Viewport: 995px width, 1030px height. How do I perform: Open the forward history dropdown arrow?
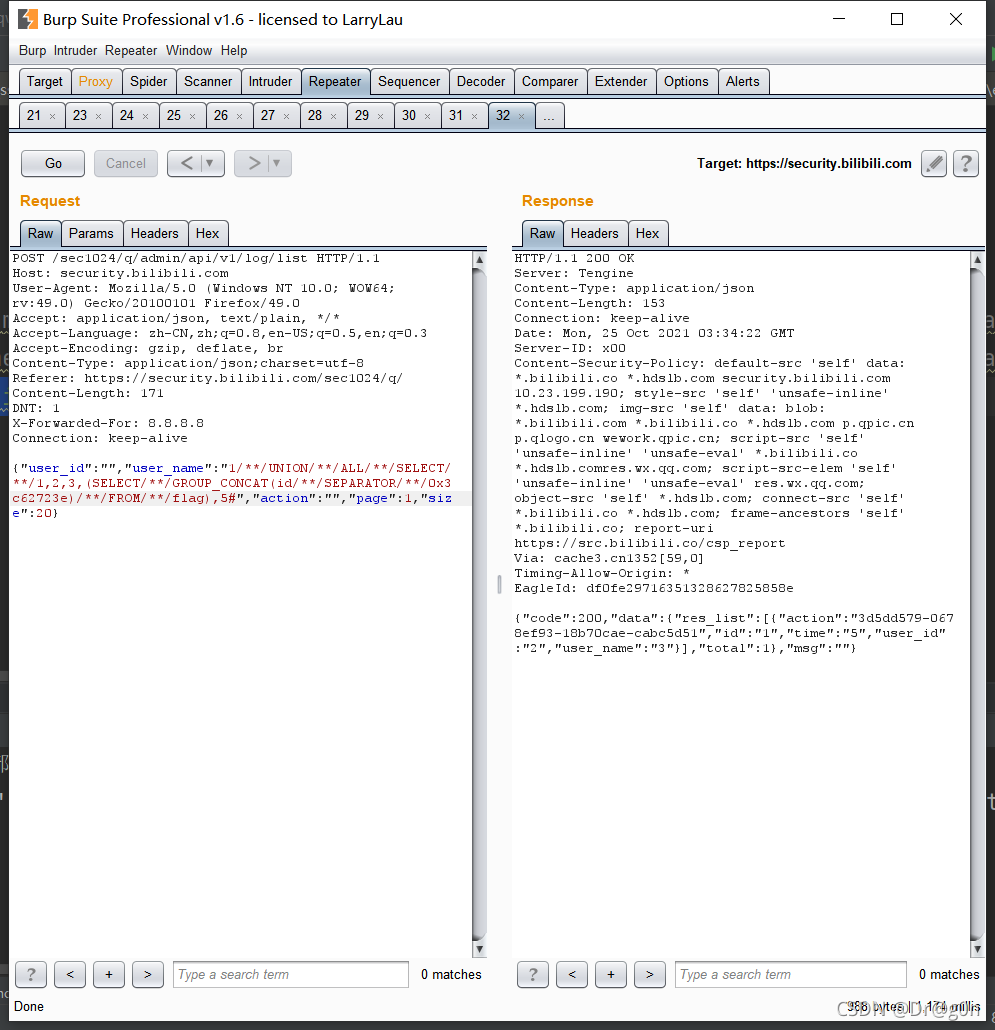[x=277, y=163]
